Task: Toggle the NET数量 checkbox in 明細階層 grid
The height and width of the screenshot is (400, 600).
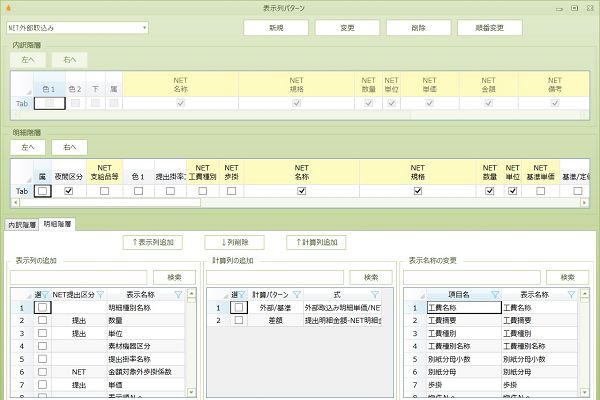Action: [x=489, y=191]
